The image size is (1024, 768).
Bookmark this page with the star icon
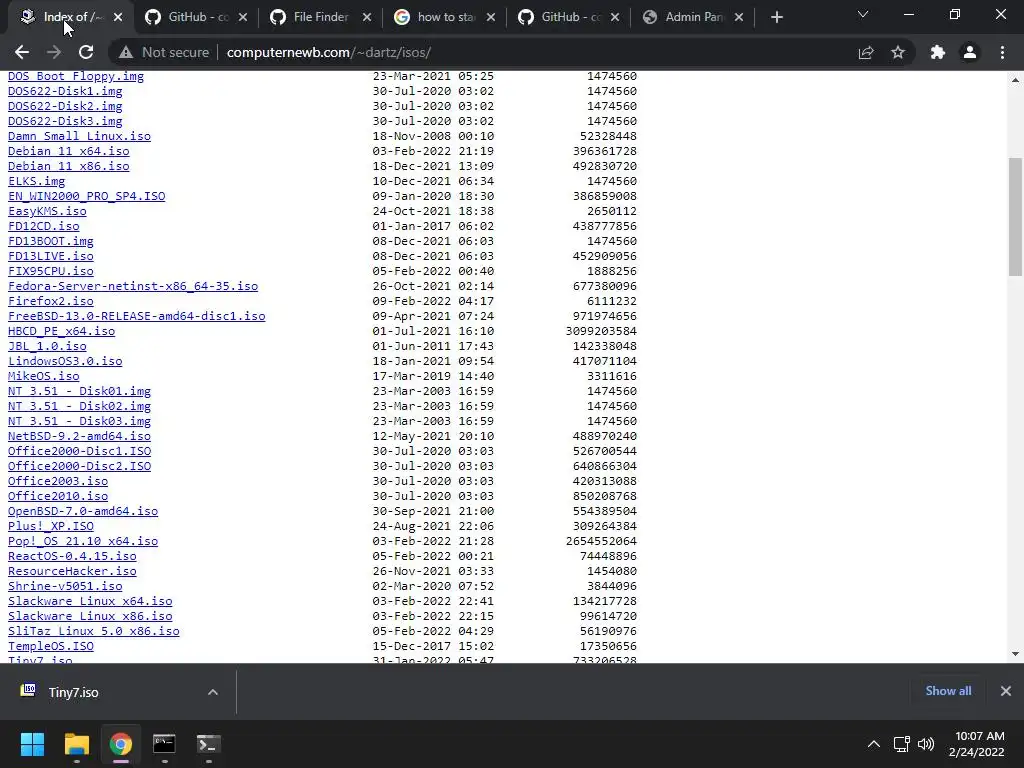(898, 52)
